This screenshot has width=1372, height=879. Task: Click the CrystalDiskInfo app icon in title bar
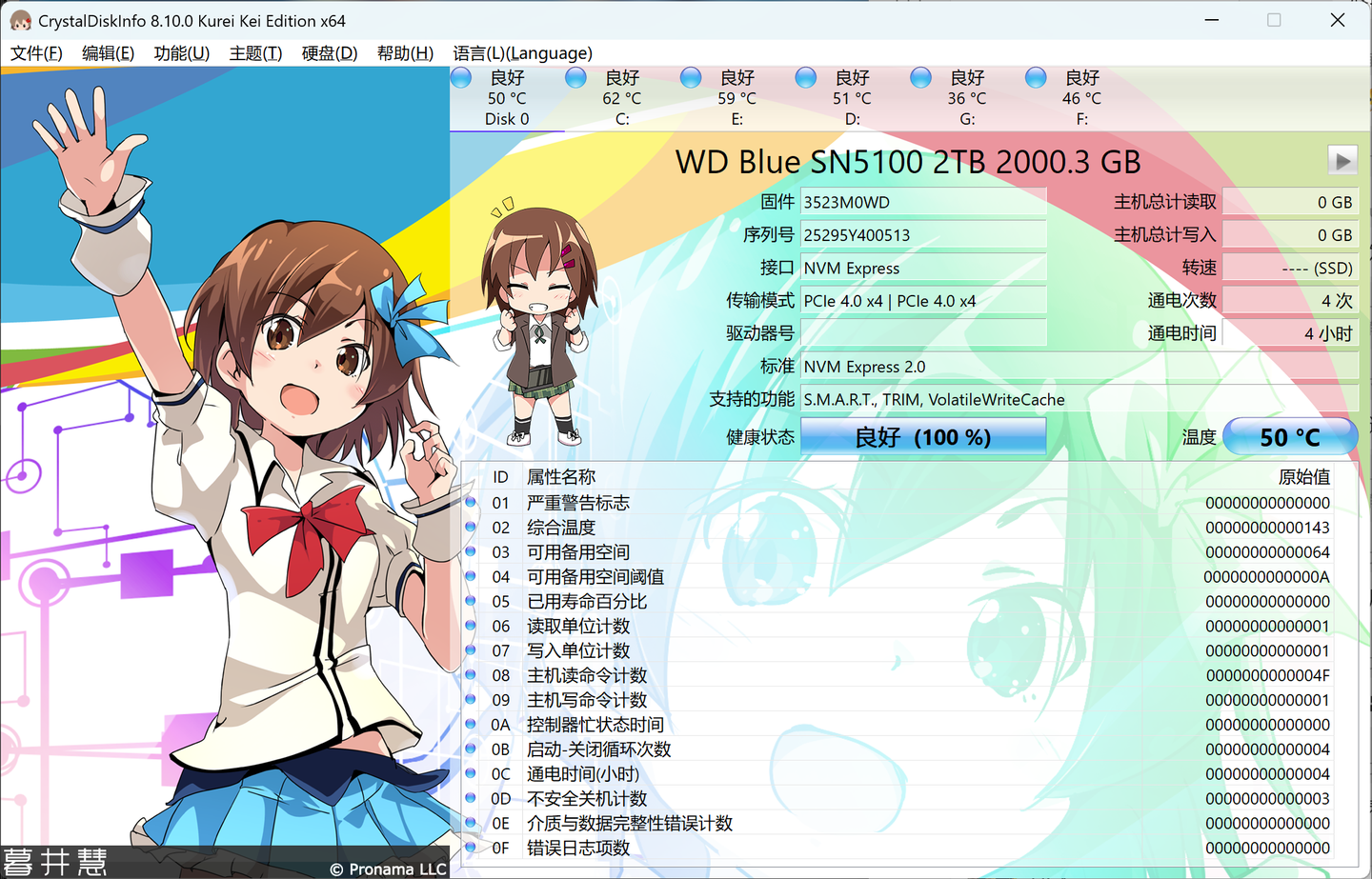pyautogui.click(x=21, y=20)
